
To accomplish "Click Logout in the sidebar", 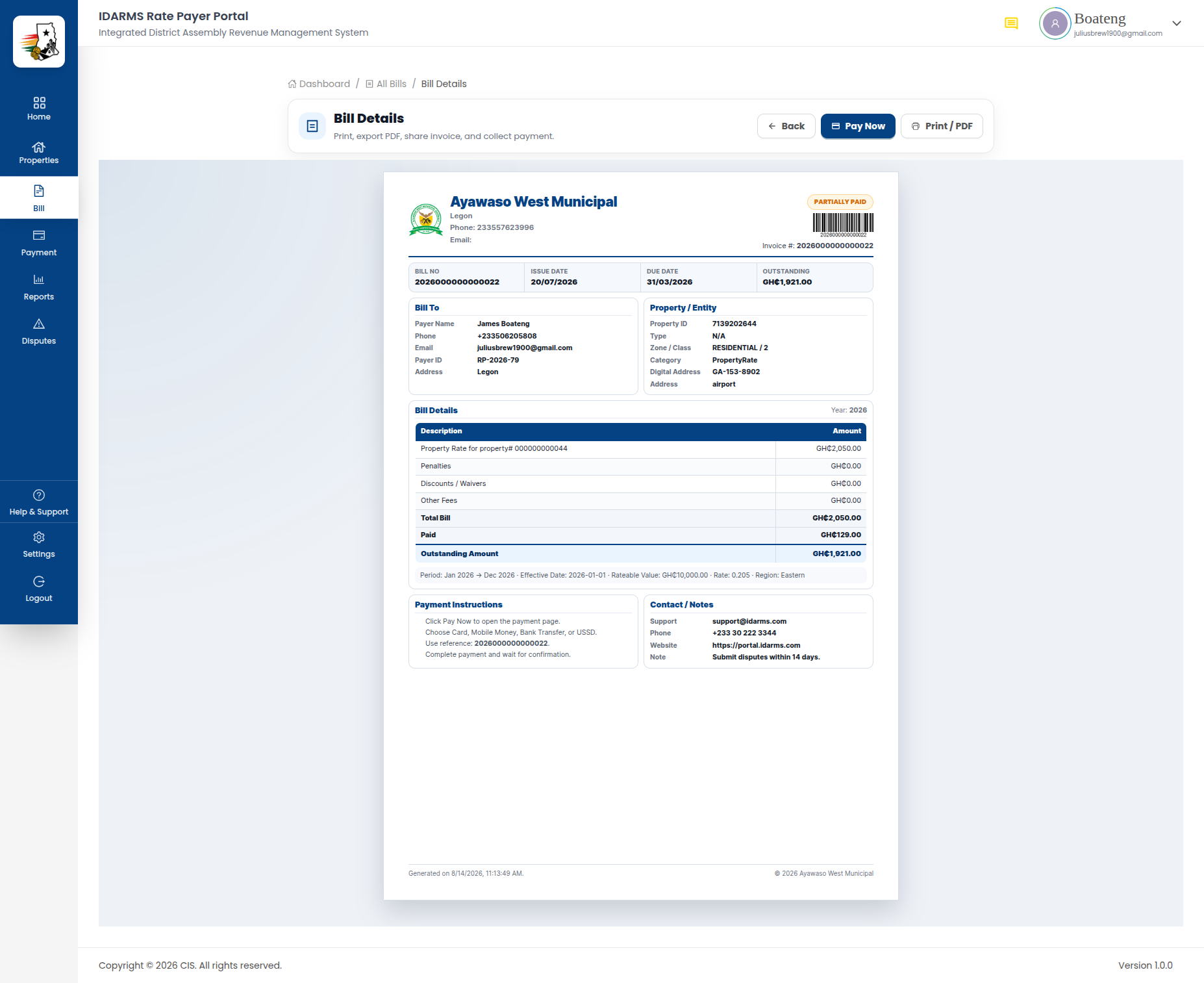I will coord(39,589).
